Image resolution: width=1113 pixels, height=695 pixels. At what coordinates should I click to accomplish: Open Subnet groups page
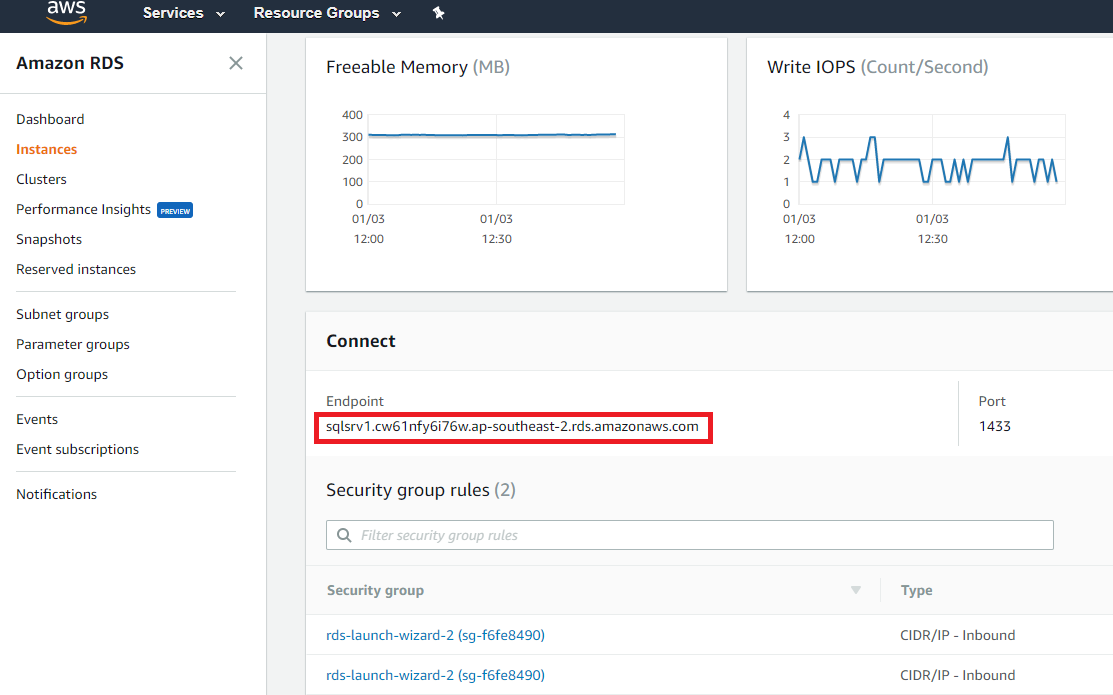pos(62,314)
